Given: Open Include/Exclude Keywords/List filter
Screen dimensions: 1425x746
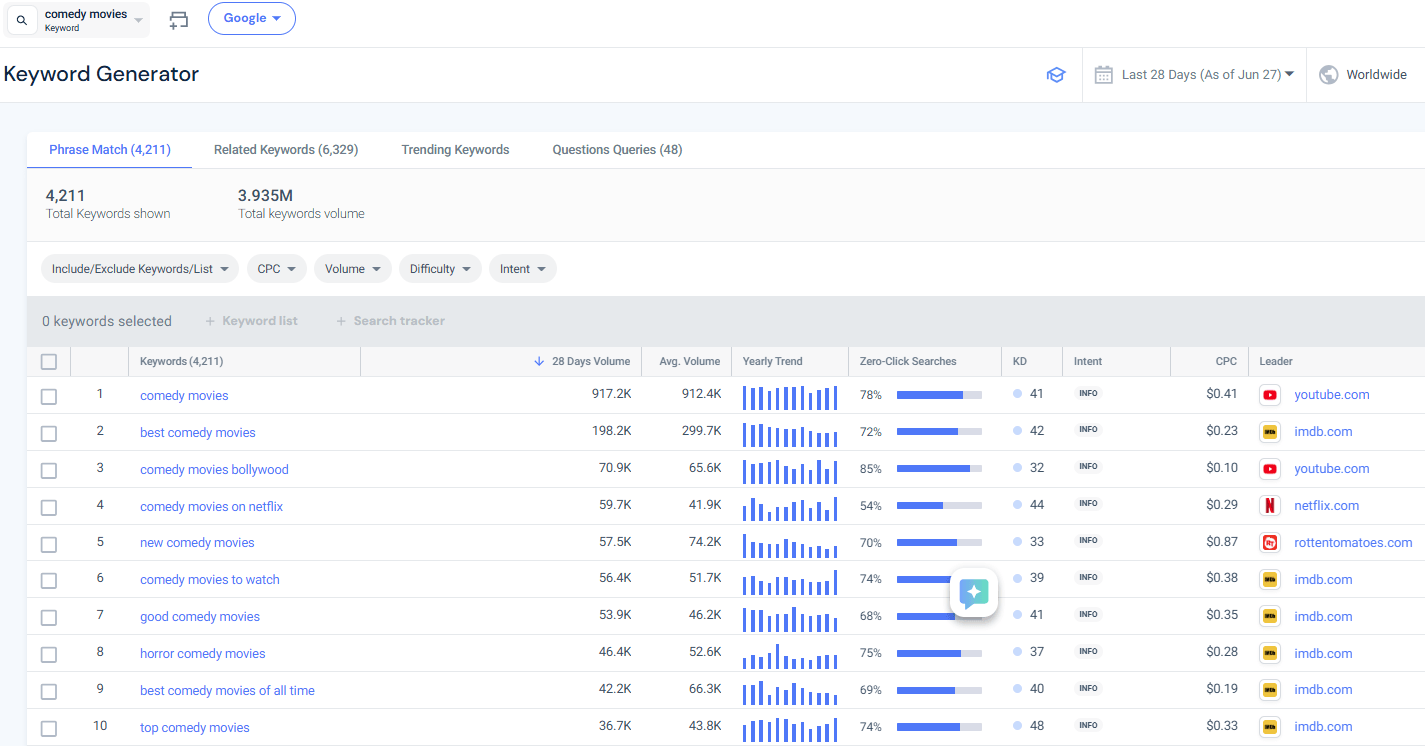Looking at the screenshot, I should pos(140,269).
